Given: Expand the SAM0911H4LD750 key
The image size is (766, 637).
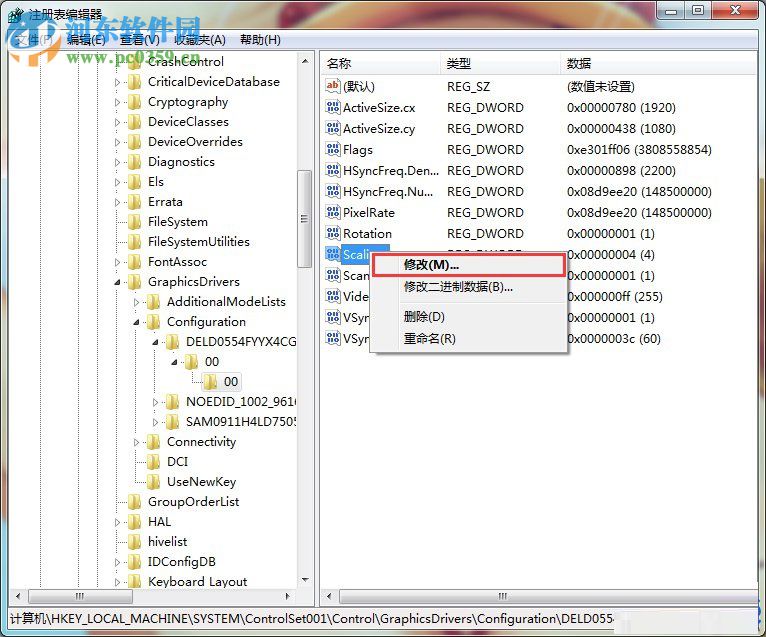Looking at the screenshot, I should pyautogui.click(x=155, y=423).
